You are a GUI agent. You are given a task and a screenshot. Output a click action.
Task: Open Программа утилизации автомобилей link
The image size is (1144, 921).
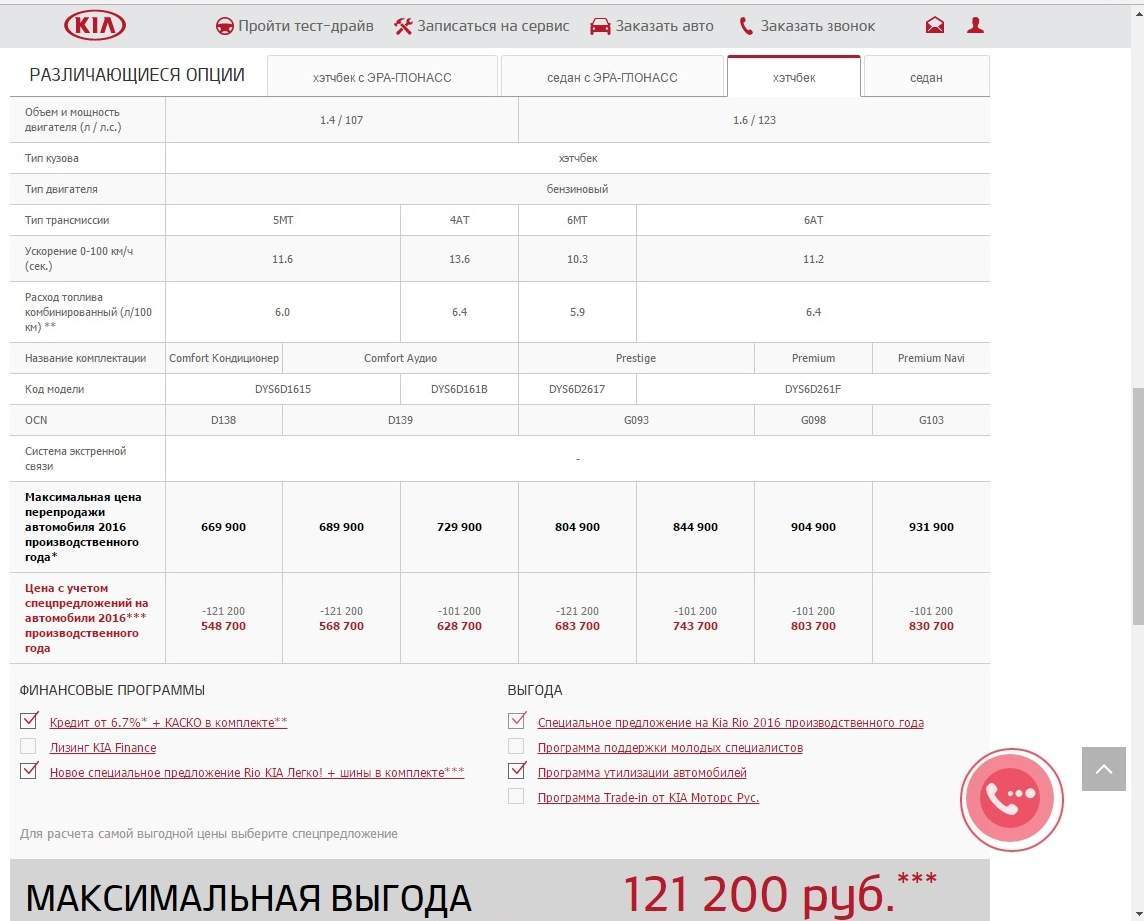642,772
